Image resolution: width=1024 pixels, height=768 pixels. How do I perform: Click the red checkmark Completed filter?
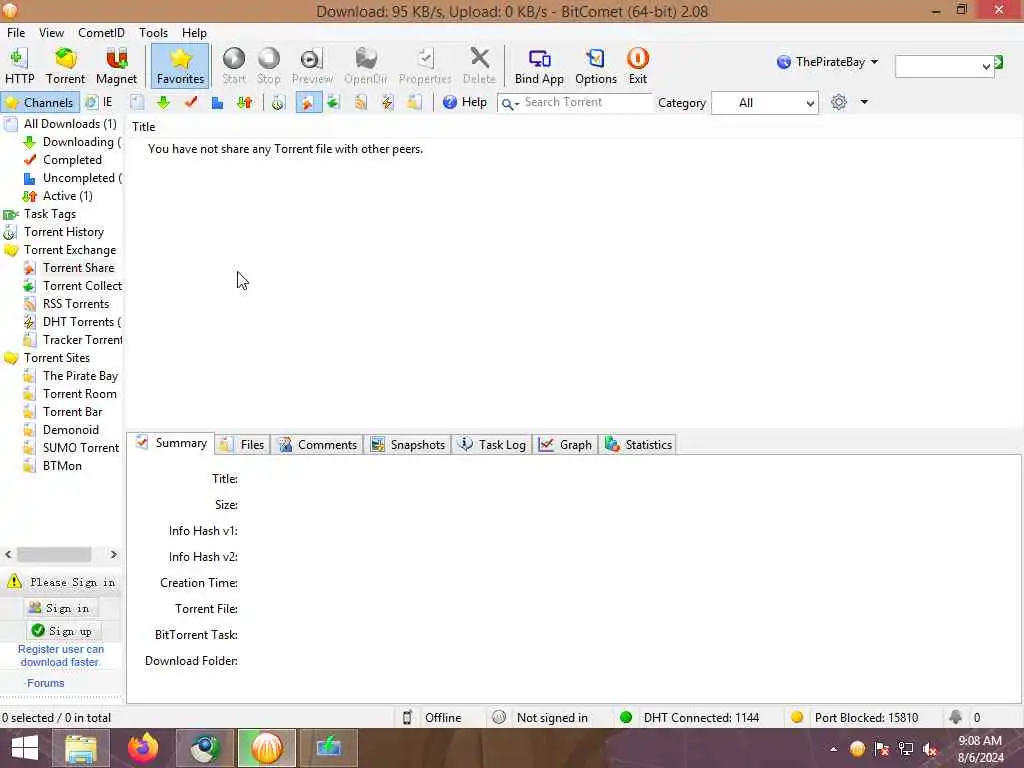point(191,103)
